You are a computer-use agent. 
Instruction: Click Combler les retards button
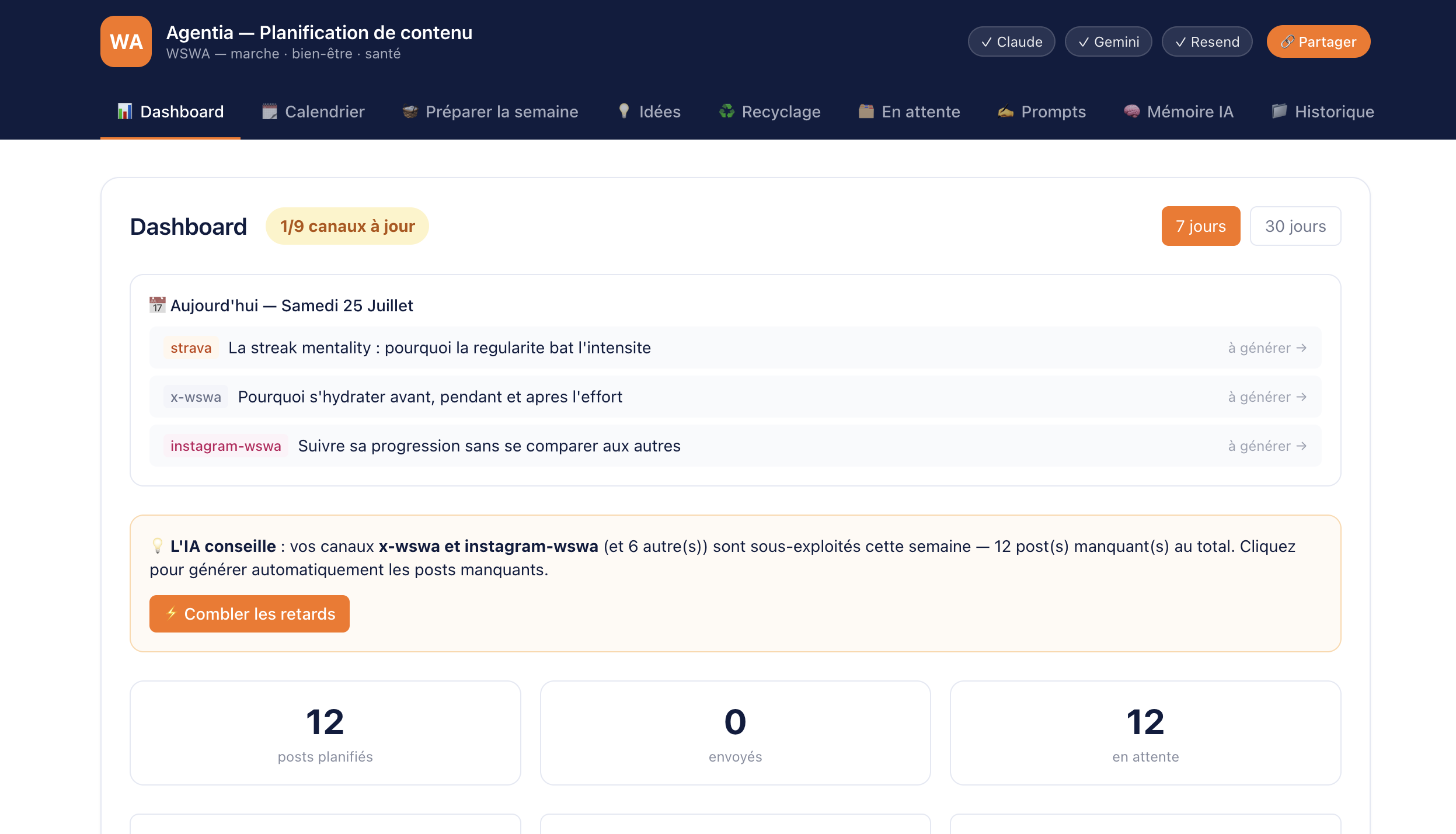click(249, 614)
